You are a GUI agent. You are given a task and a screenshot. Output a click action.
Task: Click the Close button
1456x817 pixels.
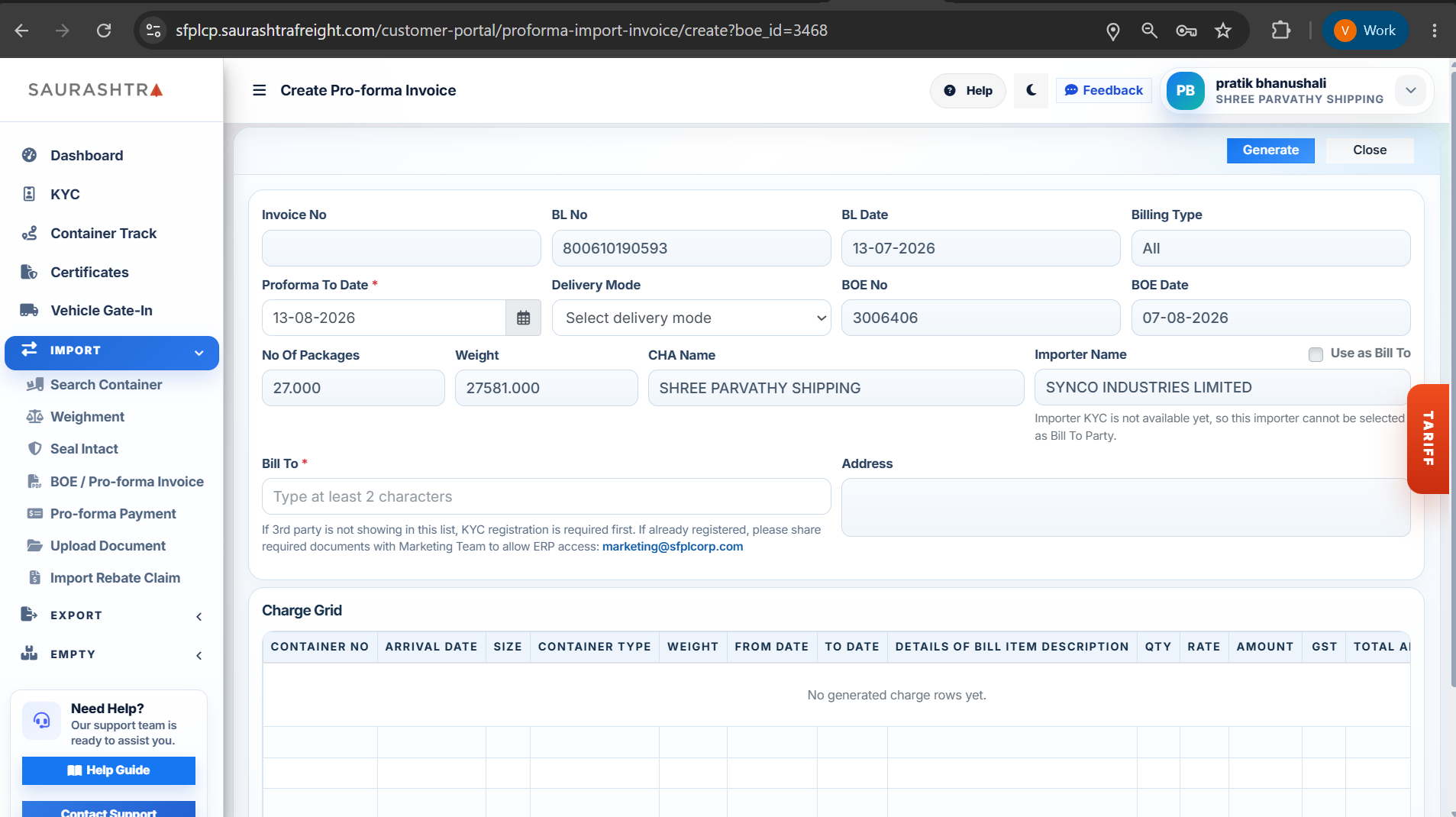(1370, 150)
